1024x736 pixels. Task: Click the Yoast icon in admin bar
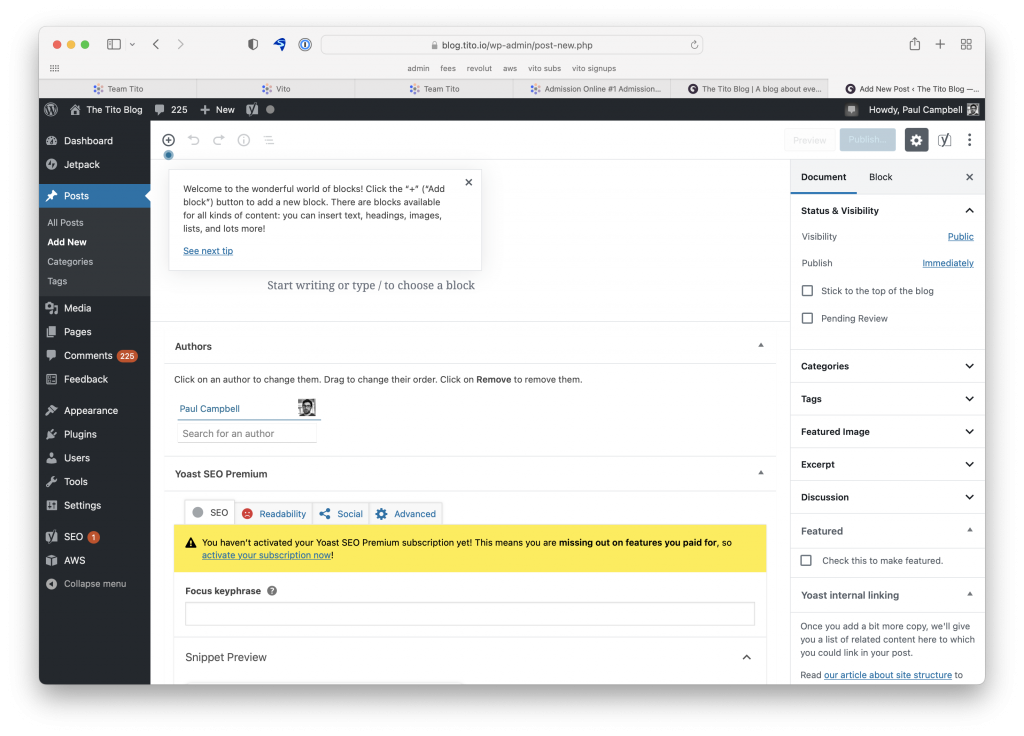tap(252, 110)
